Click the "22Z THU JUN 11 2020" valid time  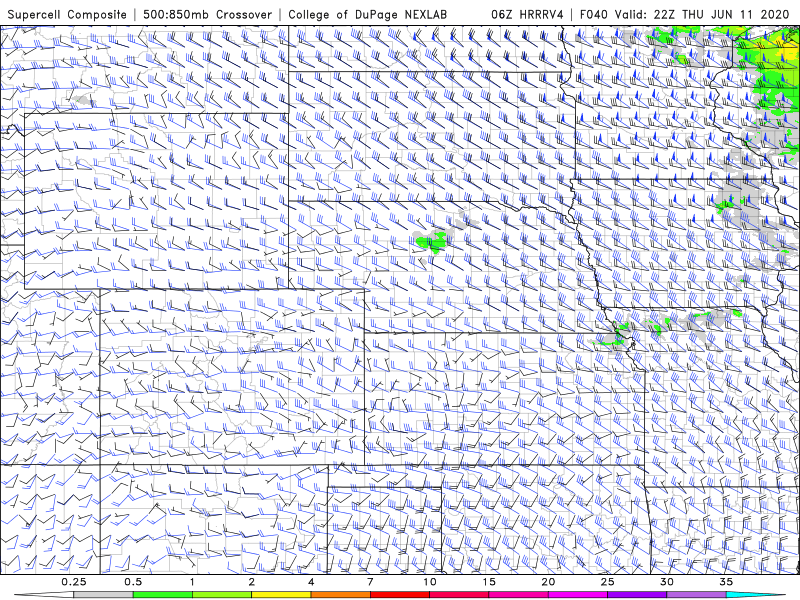tap(721, 15)
